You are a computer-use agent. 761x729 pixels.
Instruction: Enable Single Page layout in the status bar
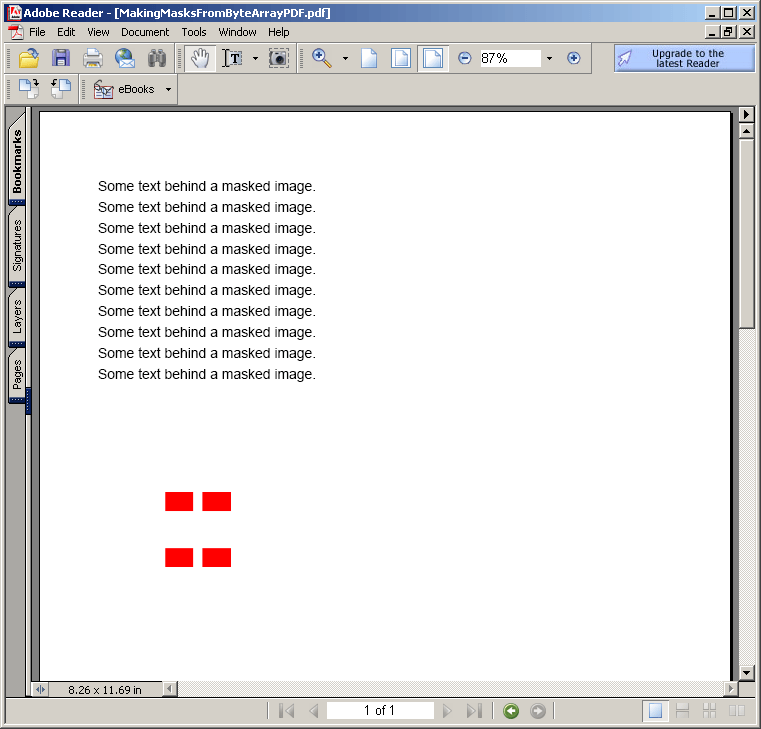coord(655,711)
